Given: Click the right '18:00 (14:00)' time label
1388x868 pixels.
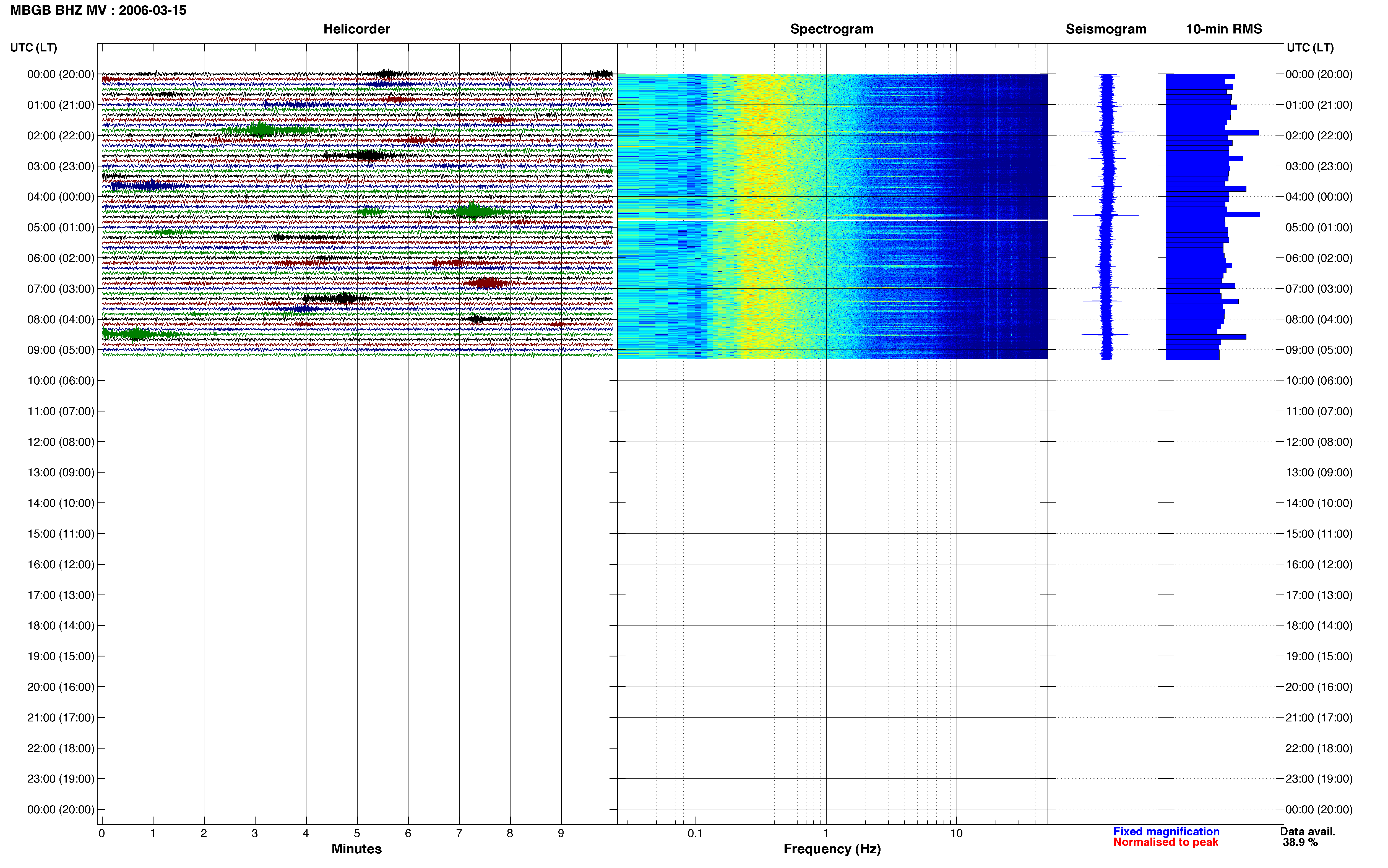Looking at the screenshot, I should click(1319, 625).
